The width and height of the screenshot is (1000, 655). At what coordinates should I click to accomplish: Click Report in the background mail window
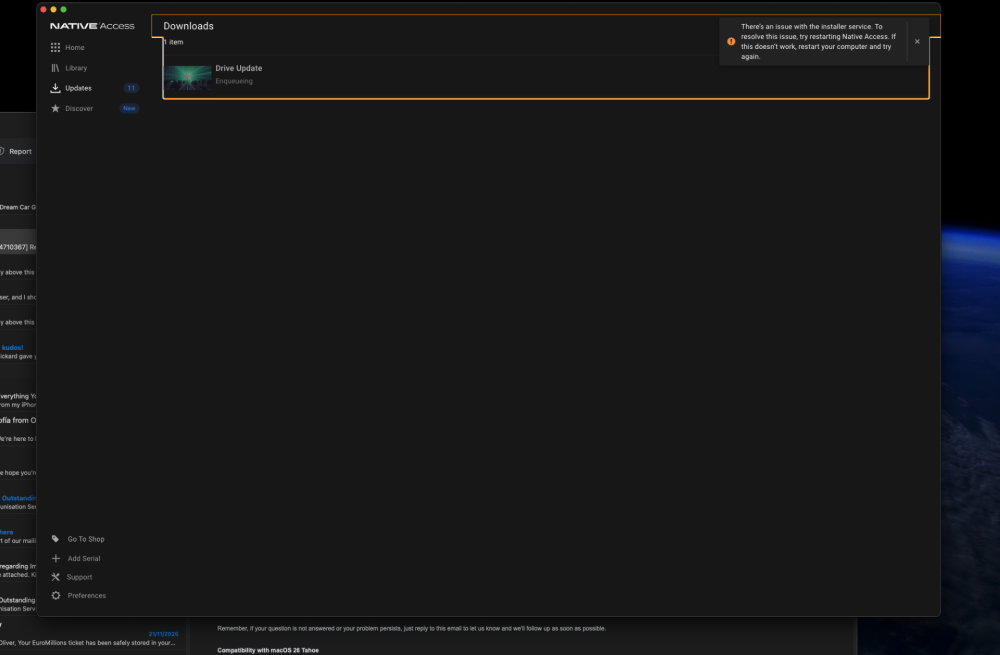pos(20,152)
